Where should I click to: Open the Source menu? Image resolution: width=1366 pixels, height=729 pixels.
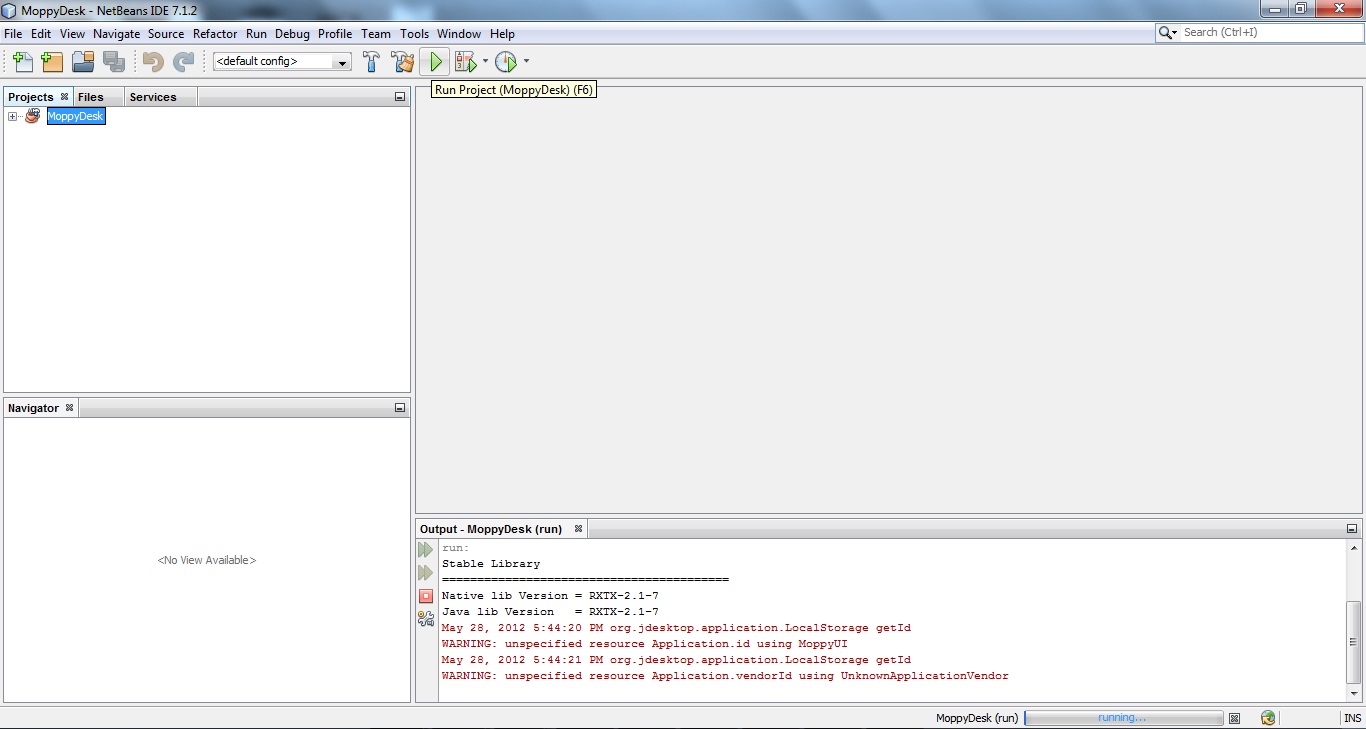(166, 34)
